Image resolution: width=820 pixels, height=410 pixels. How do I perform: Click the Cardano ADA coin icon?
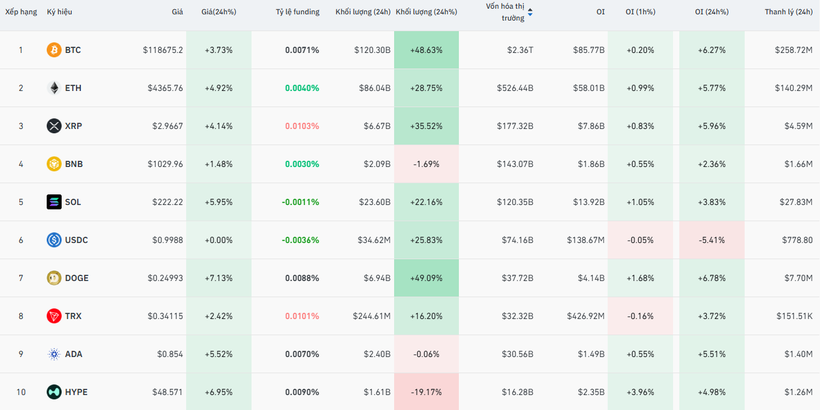pyautogui.click(x=54, y=354)
